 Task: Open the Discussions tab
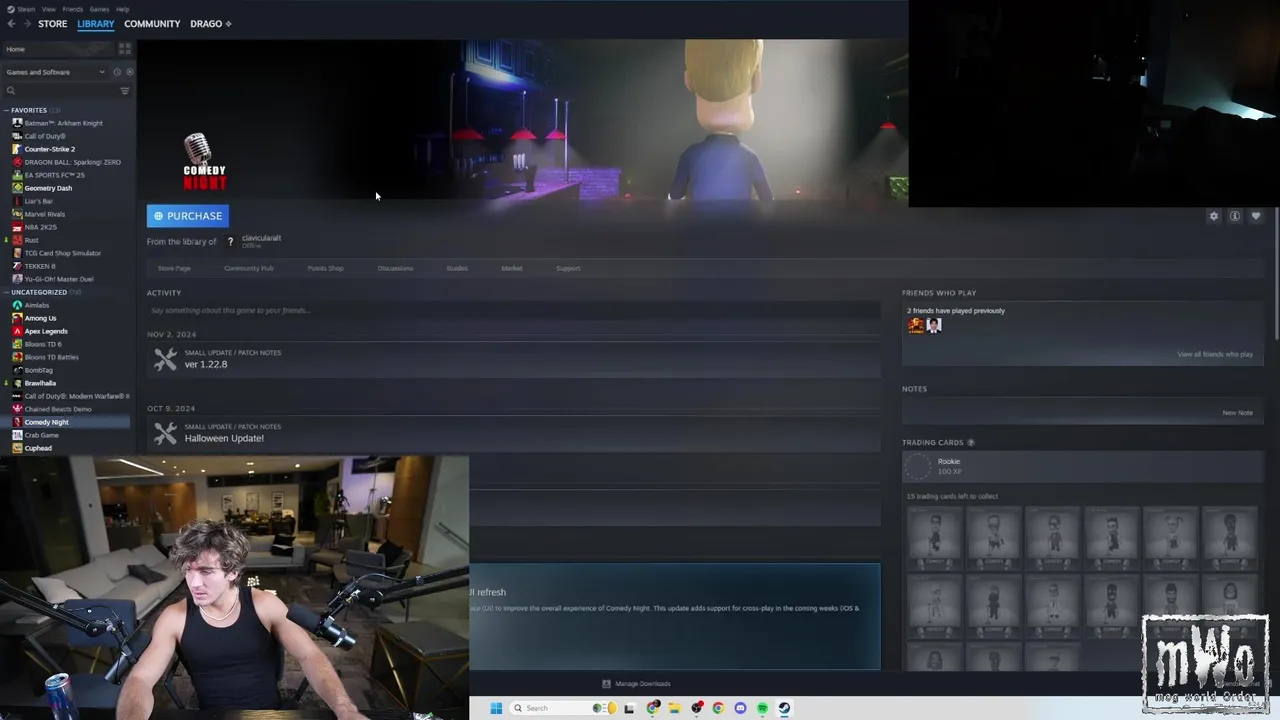(395, 268)
